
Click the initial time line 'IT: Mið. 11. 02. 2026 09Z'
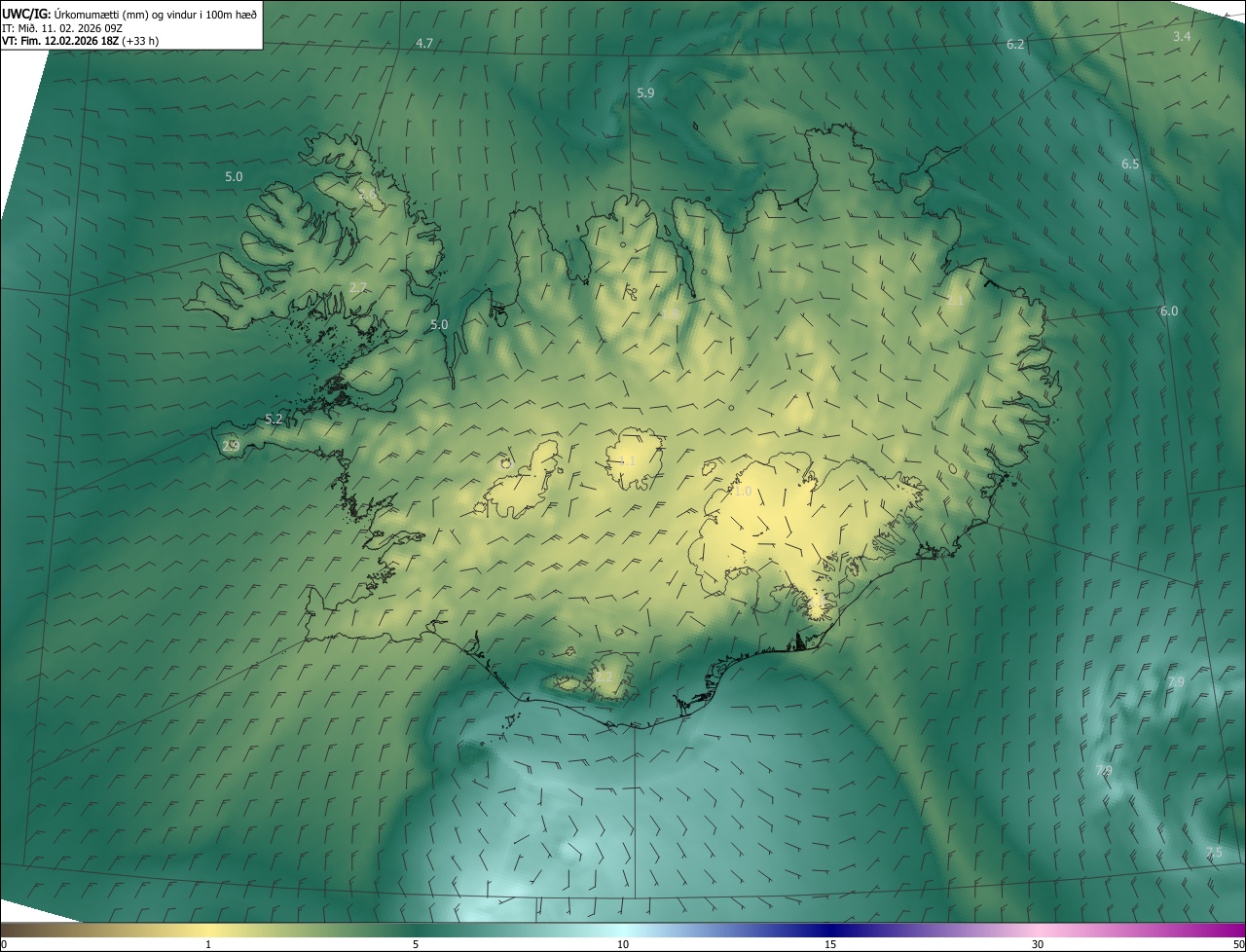pyautogui.click(x=61, y=28)
